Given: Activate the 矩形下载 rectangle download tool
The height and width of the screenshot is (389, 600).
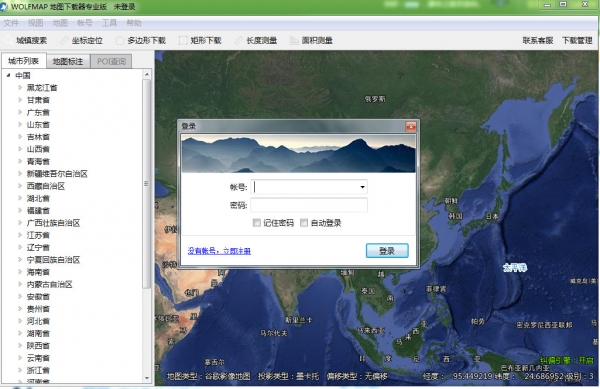Looking at the screenshot, I should [200, 40].
